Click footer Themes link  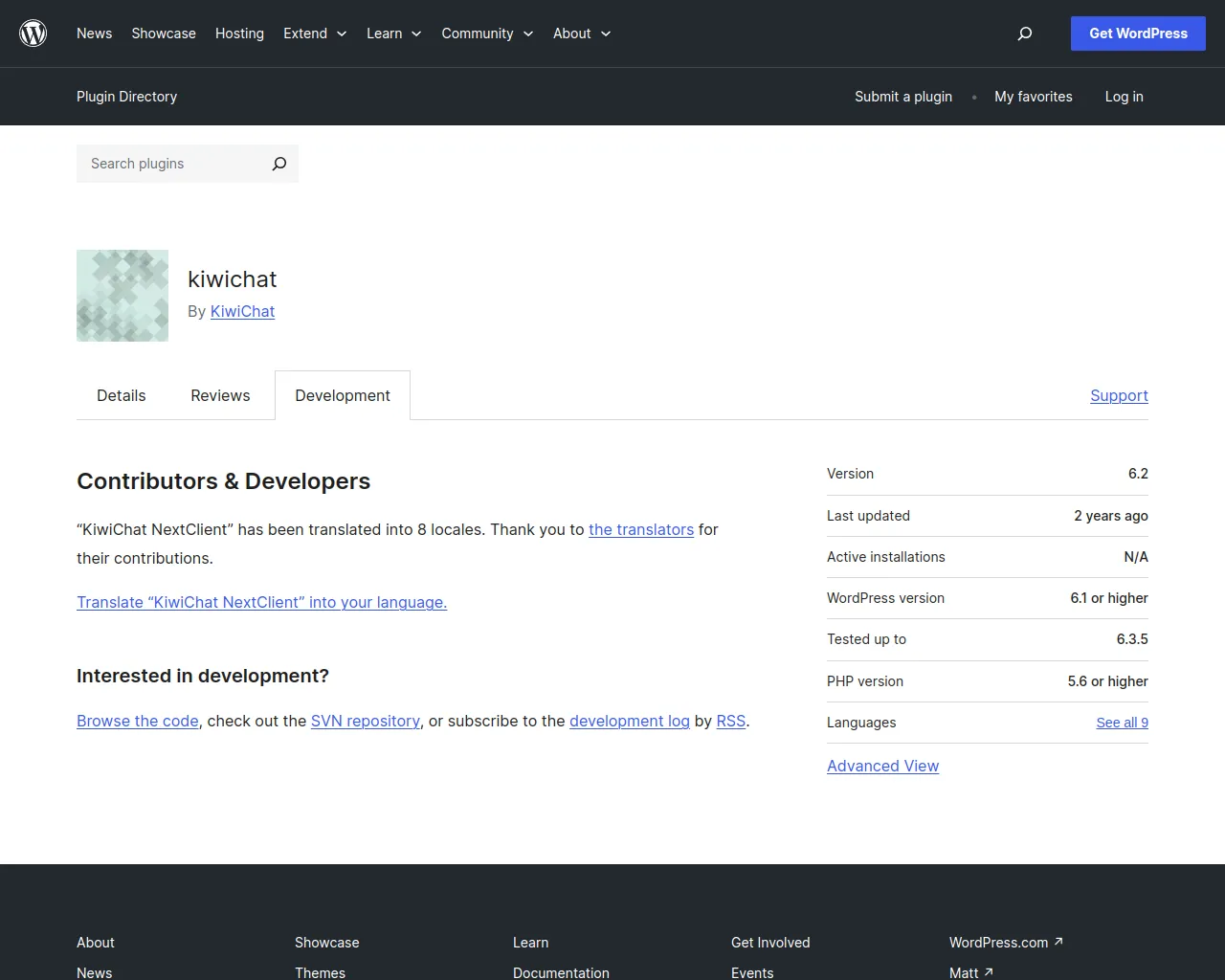pos(320,972)
